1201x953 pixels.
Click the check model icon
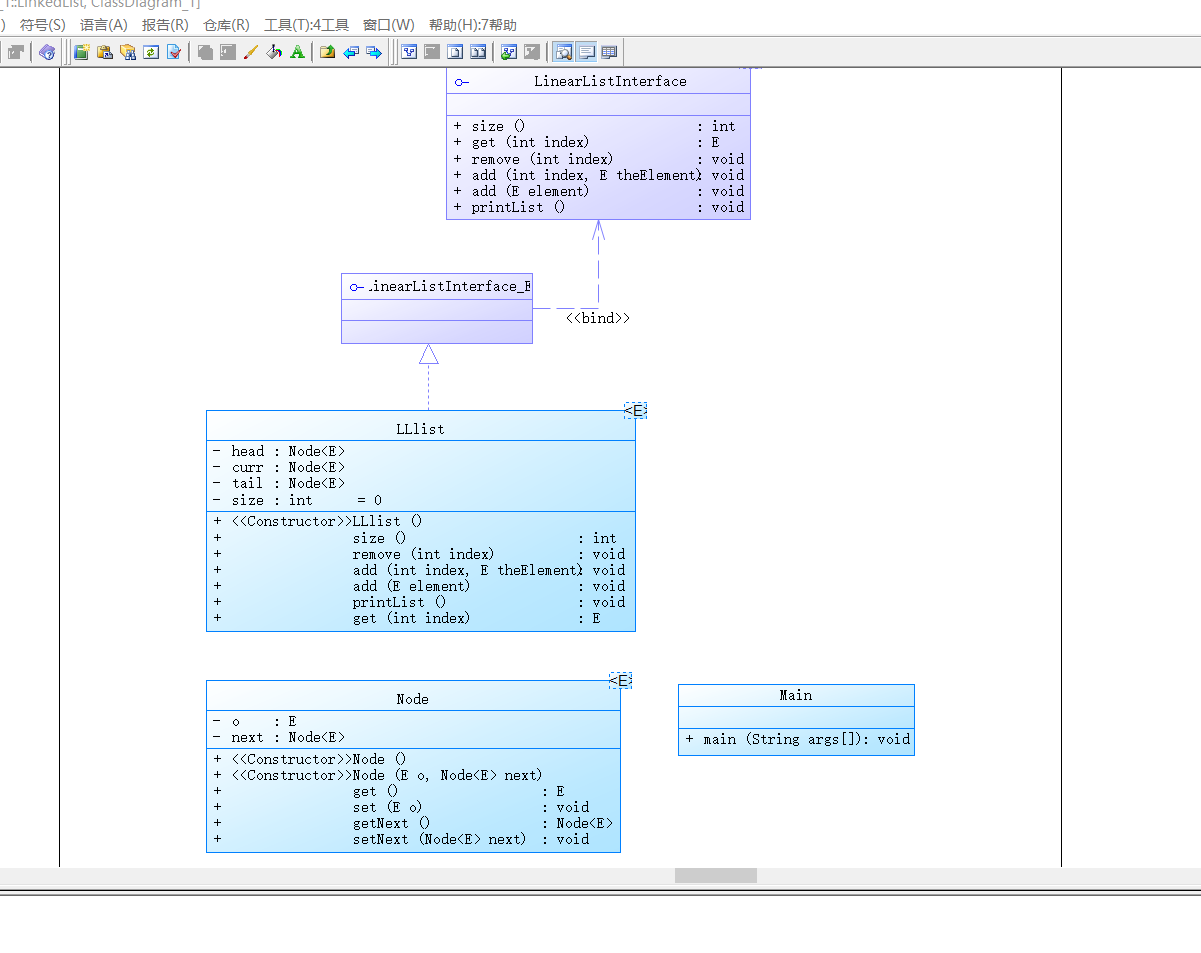click(174, 52)
